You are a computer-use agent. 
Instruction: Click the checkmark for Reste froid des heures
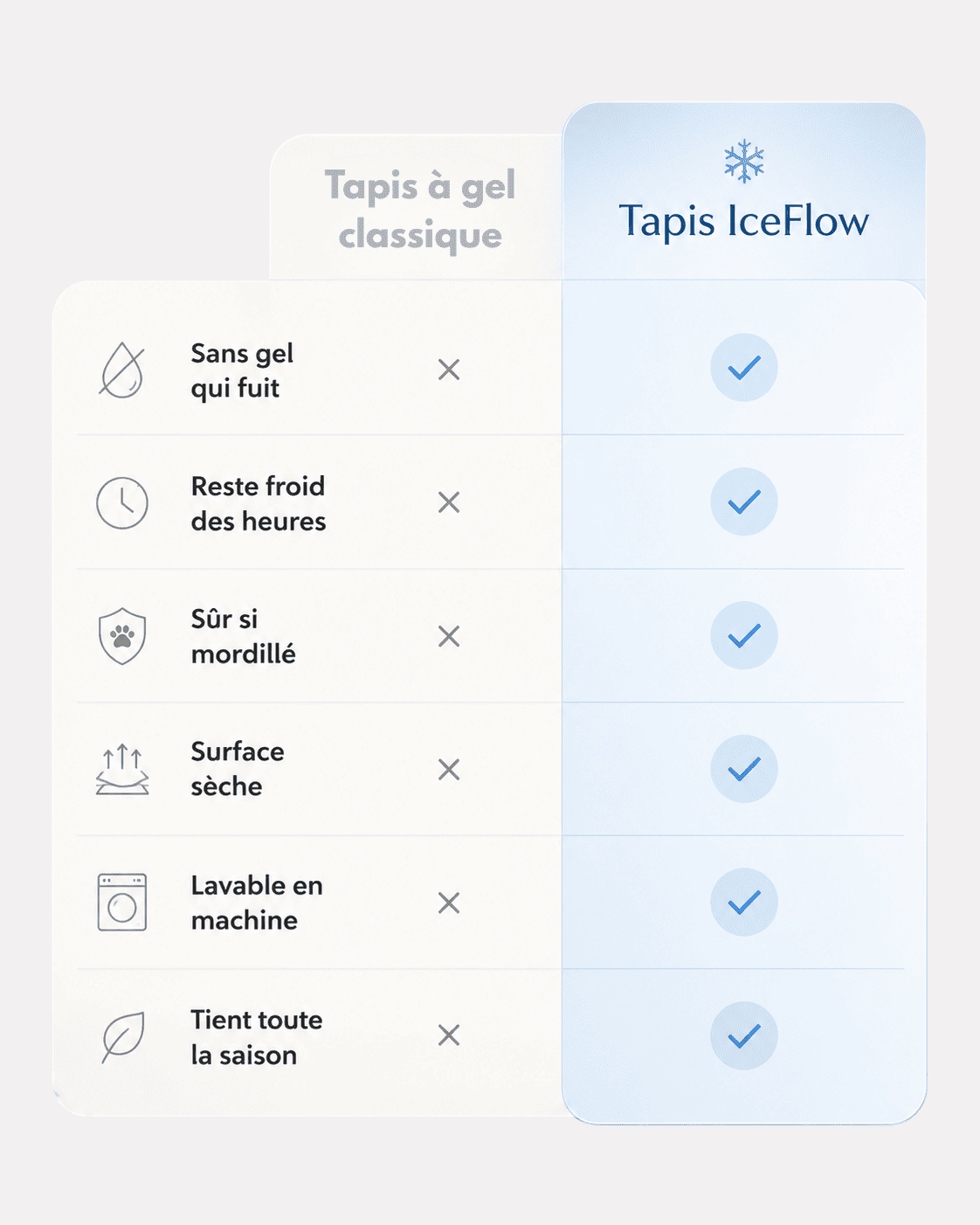(744, 502)
